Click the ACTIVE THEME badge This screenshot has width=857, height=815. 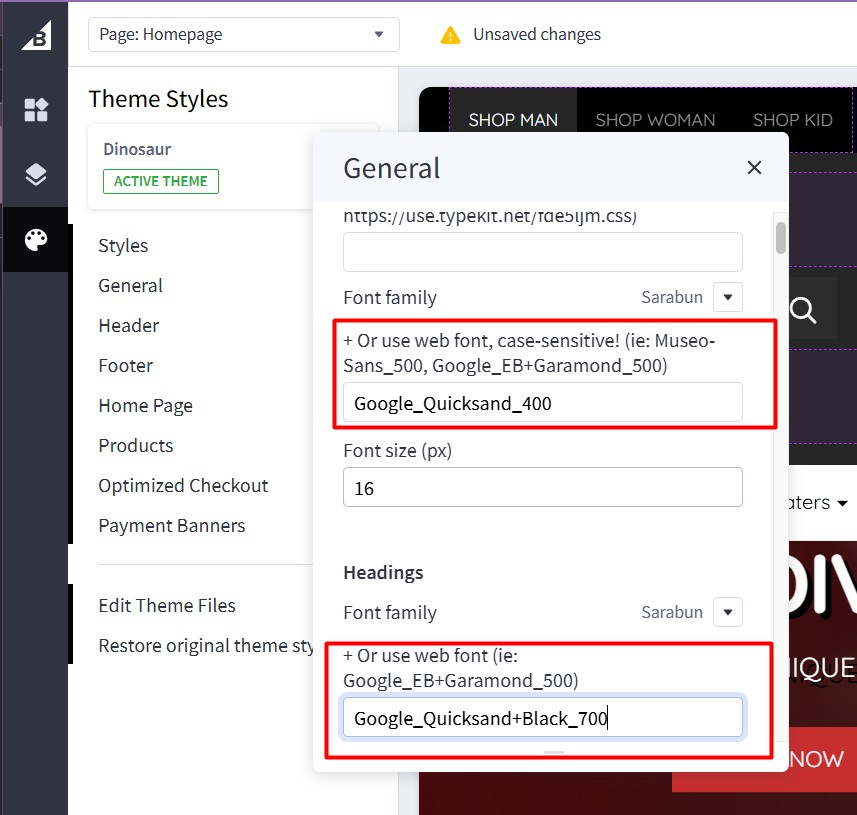click(161, 181)
